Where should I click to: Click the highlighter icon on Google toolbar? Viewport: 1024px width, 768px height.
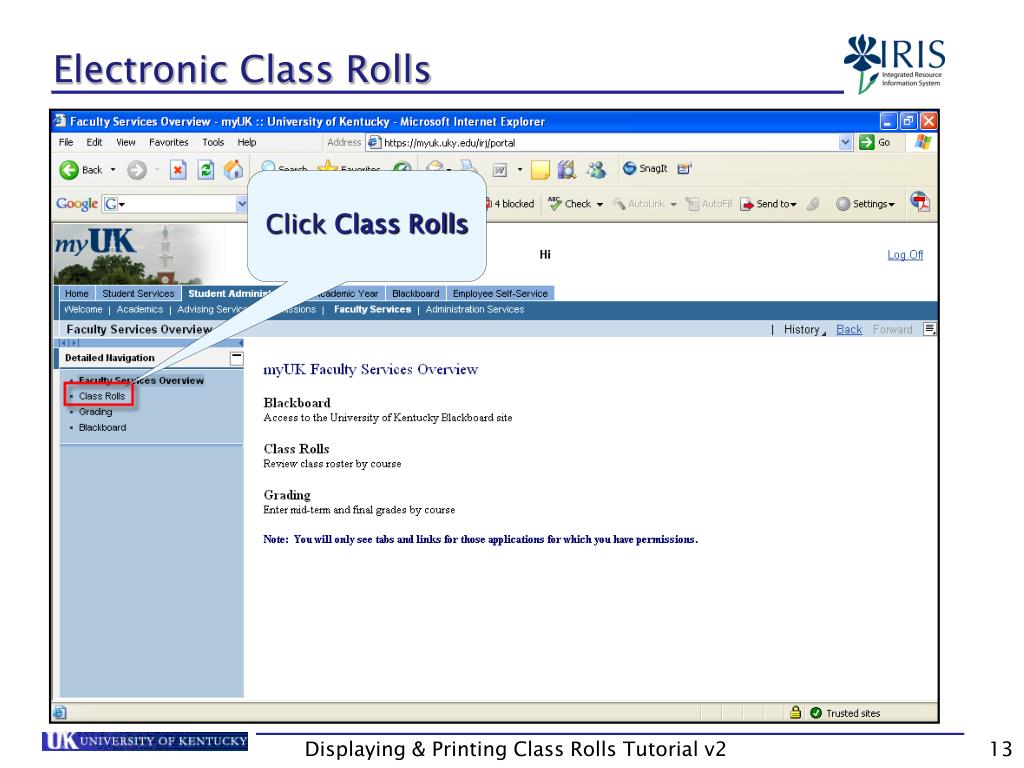[812, 204]
